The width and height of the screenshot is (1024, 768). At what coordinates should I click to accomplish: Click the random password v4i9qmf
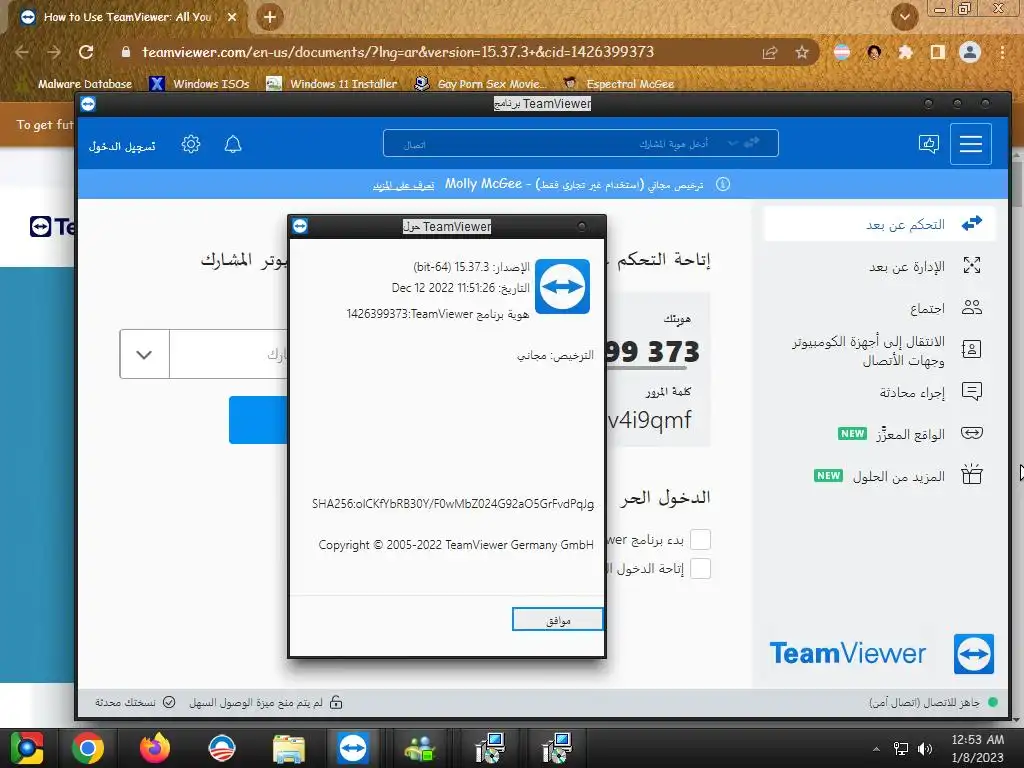[650, 420]
